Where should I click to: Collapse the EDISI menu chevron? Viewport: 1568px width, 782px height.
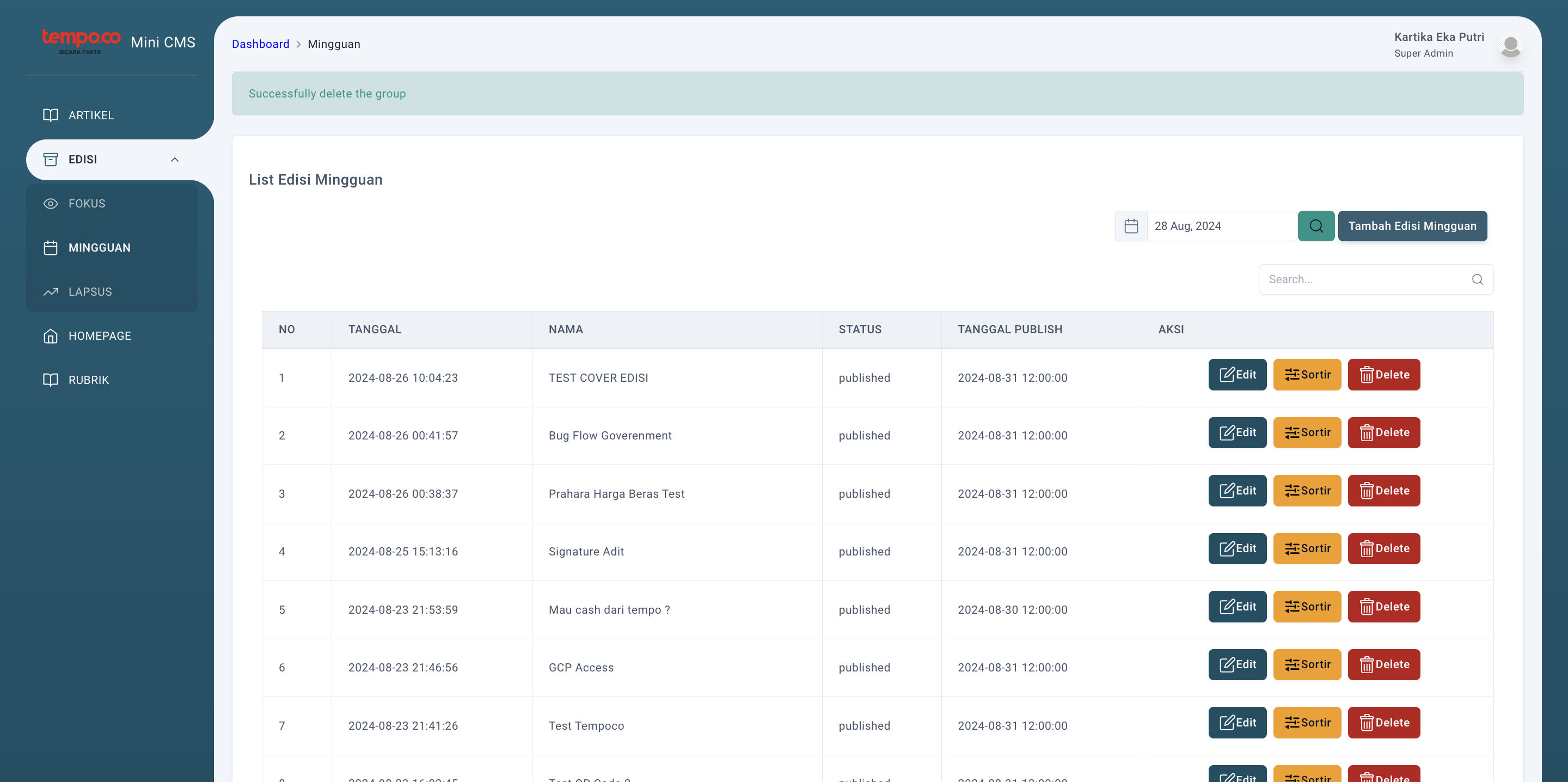[175, 160]
